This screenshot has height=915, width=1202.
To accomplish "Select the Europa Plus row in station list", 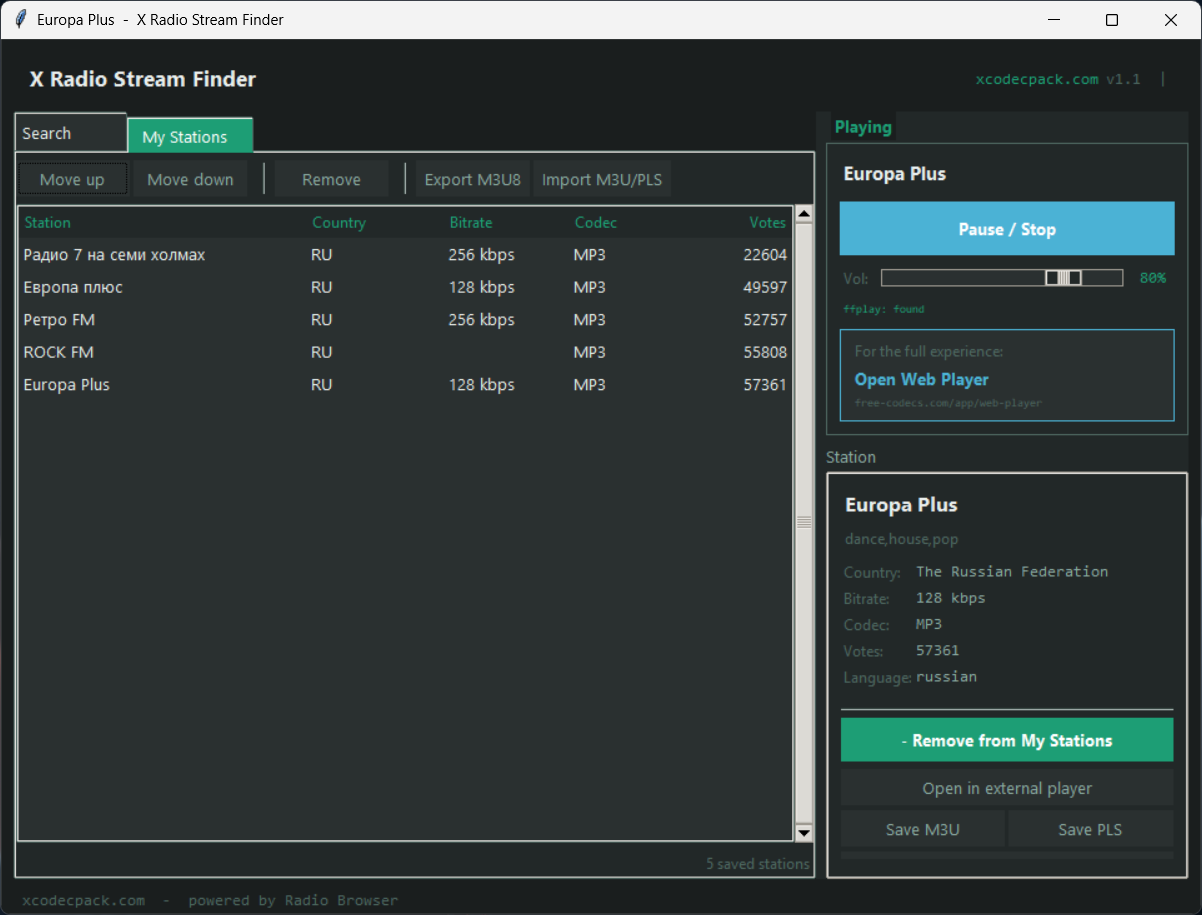I will pyautogui.click(x=405, y=385).
